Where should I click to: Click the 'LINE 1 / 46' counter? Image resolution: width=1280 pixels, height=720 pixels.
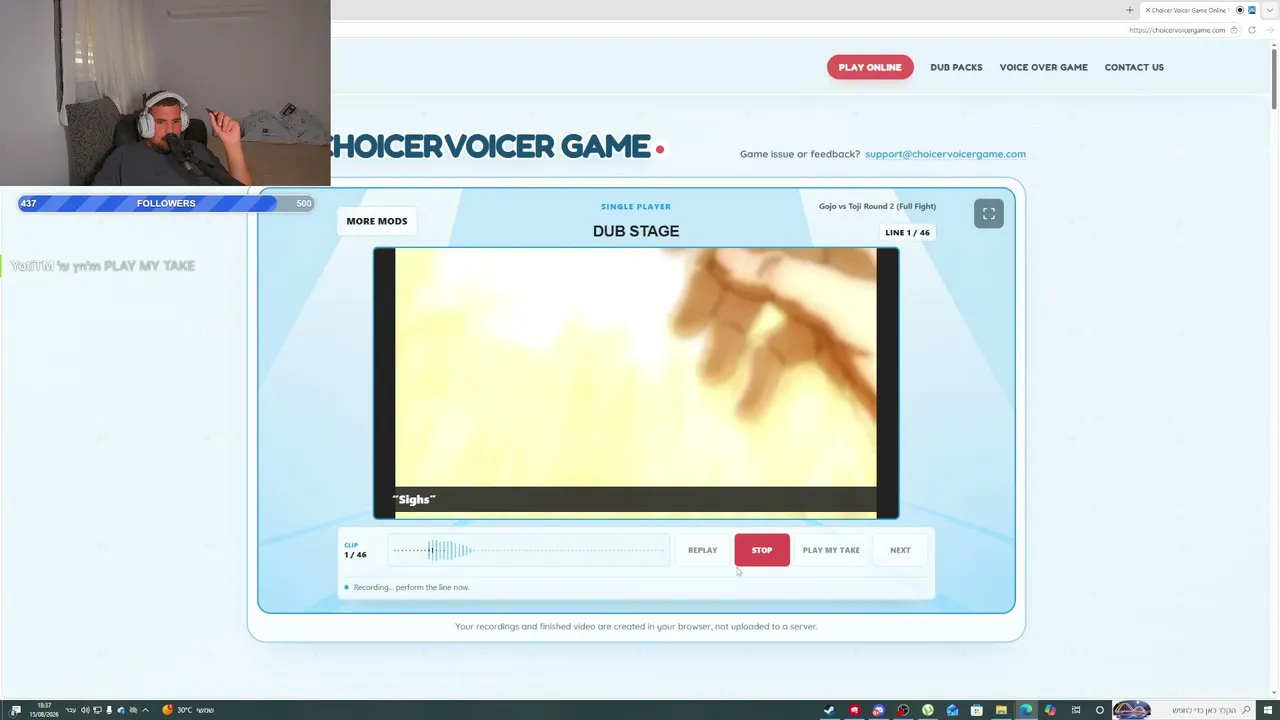(x=907, y=233)
